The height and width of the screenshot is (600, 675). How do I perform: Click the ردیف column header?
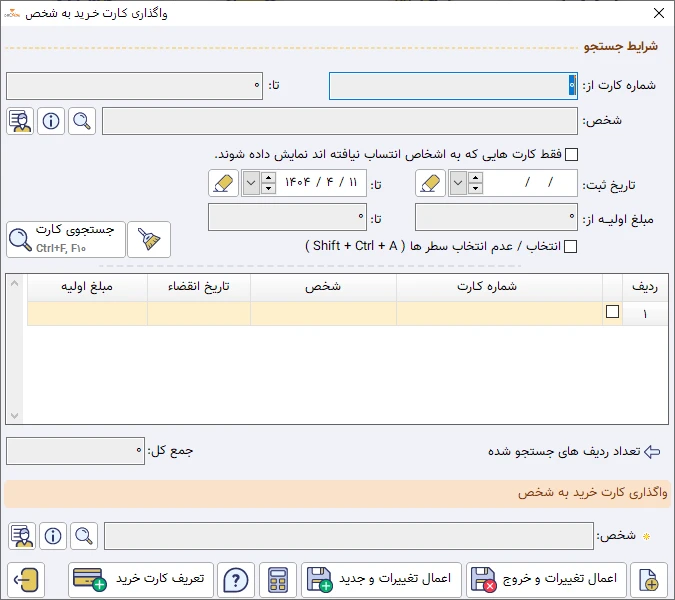645,287
